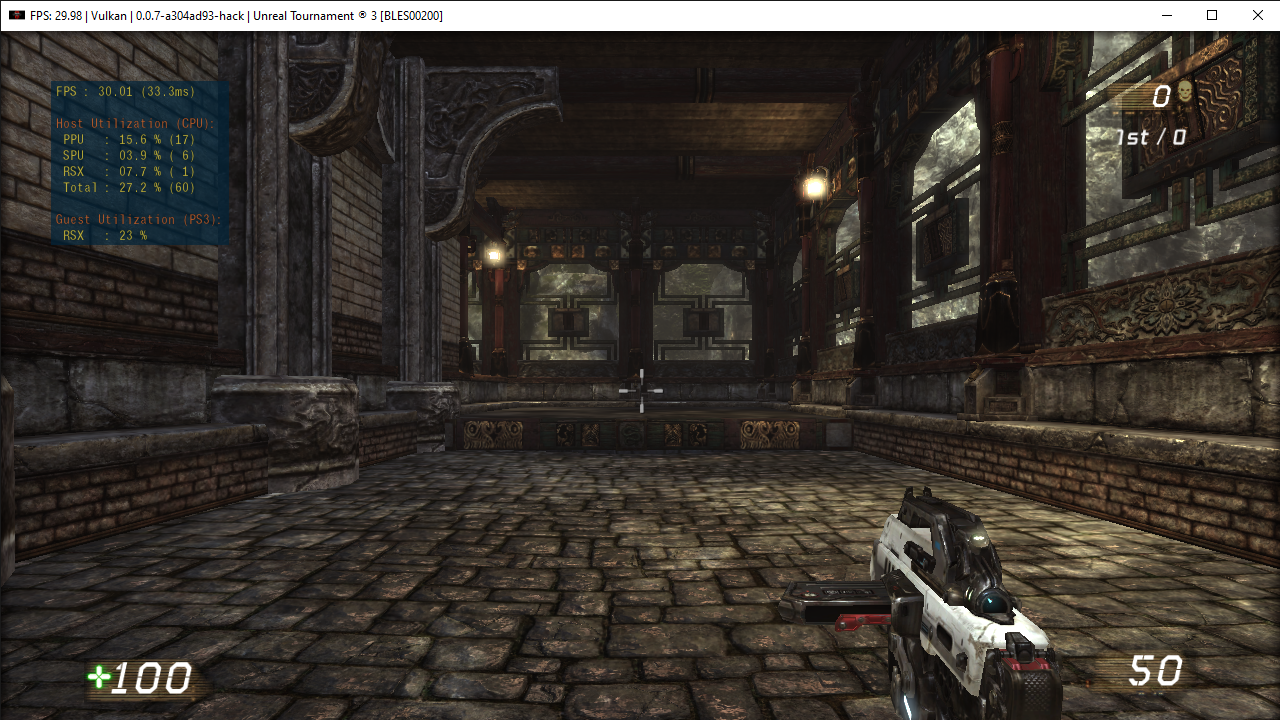Click the center crosshair reticle
This screenshot has height=720, width=1280.
[x=640, y=390]
